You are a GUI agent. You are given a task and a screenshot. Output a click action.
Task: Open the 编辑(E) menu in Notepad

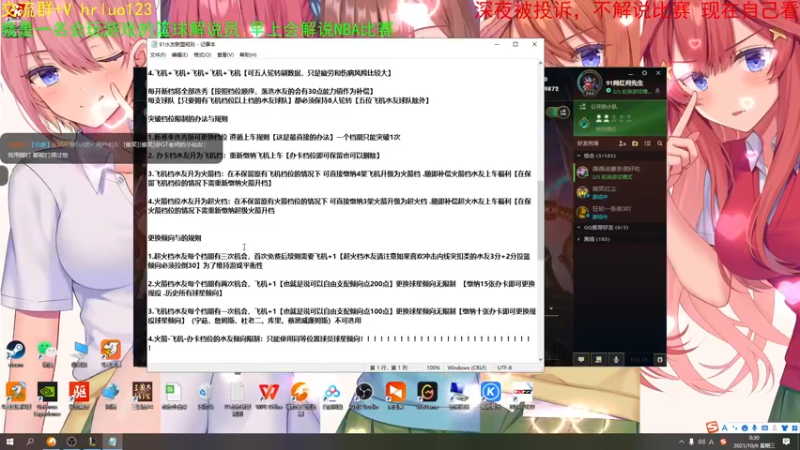[x=180, y=55]
